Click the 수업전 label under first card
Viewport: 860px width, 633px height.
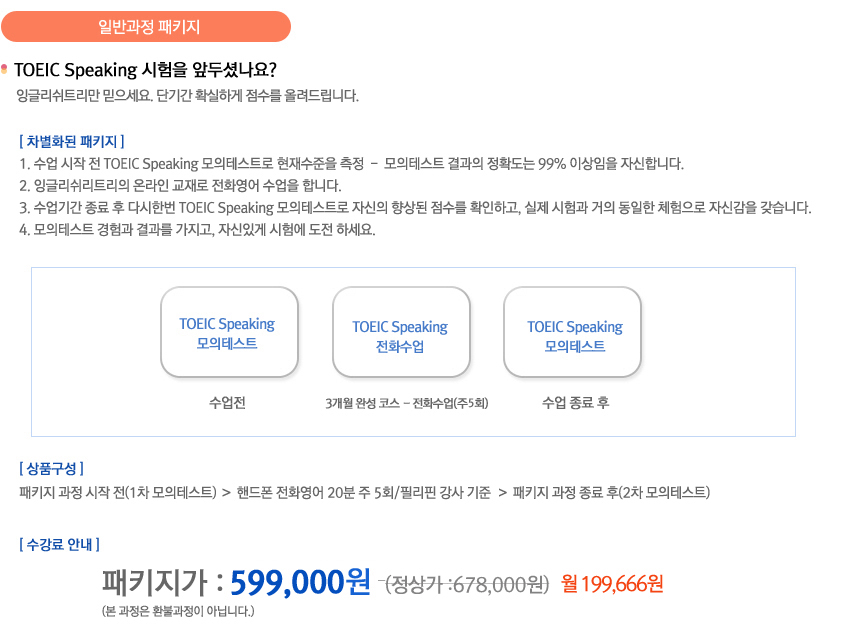point(227,403)
